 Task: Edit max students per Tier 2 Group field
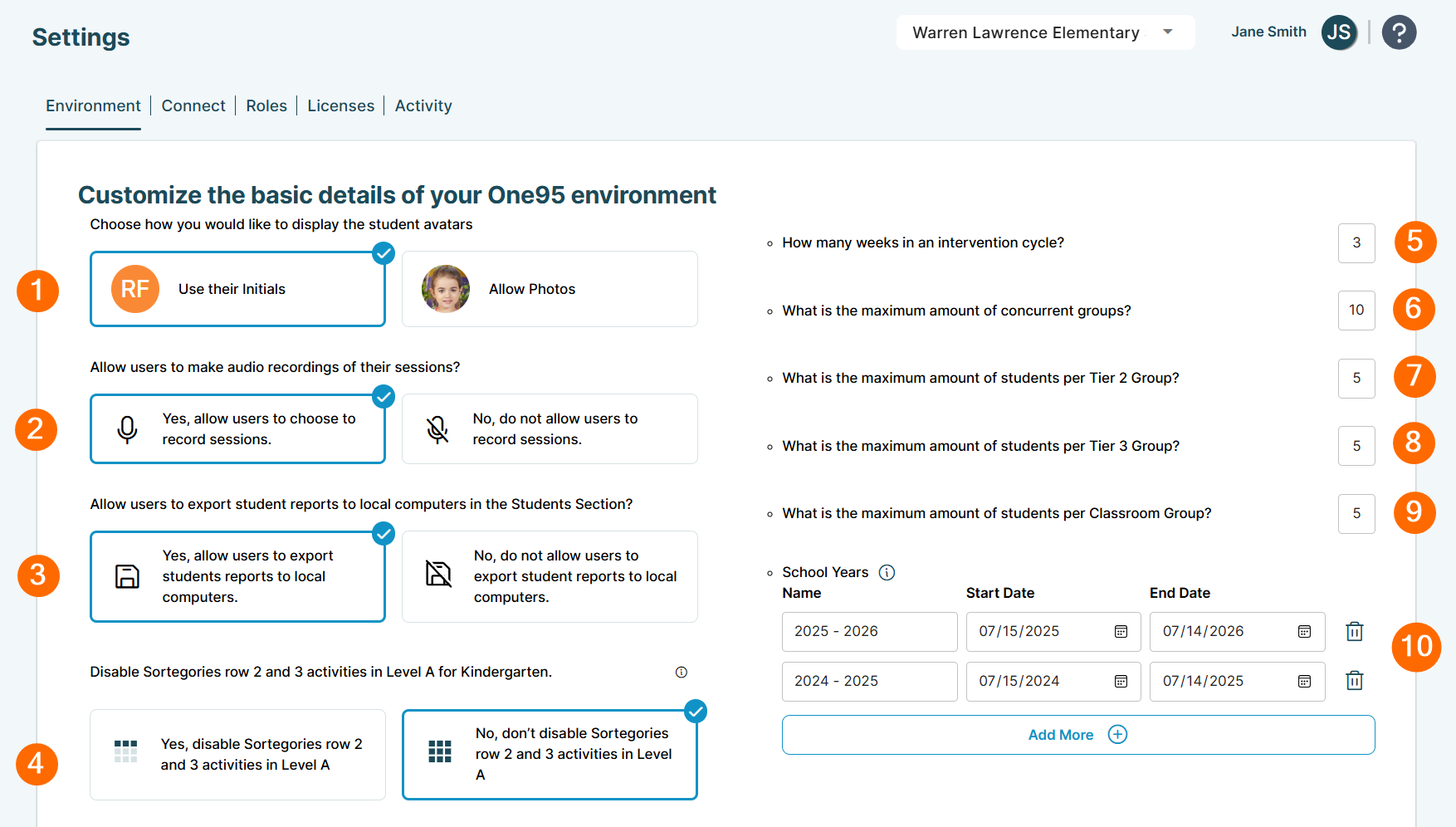1356,379
